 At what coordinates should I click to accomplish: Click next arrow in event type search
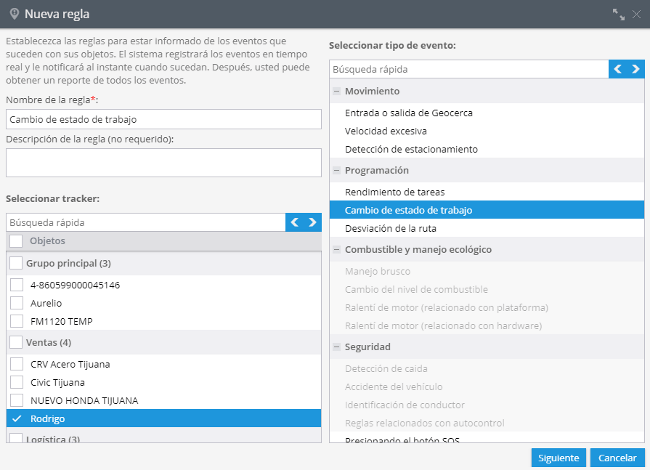635,69
